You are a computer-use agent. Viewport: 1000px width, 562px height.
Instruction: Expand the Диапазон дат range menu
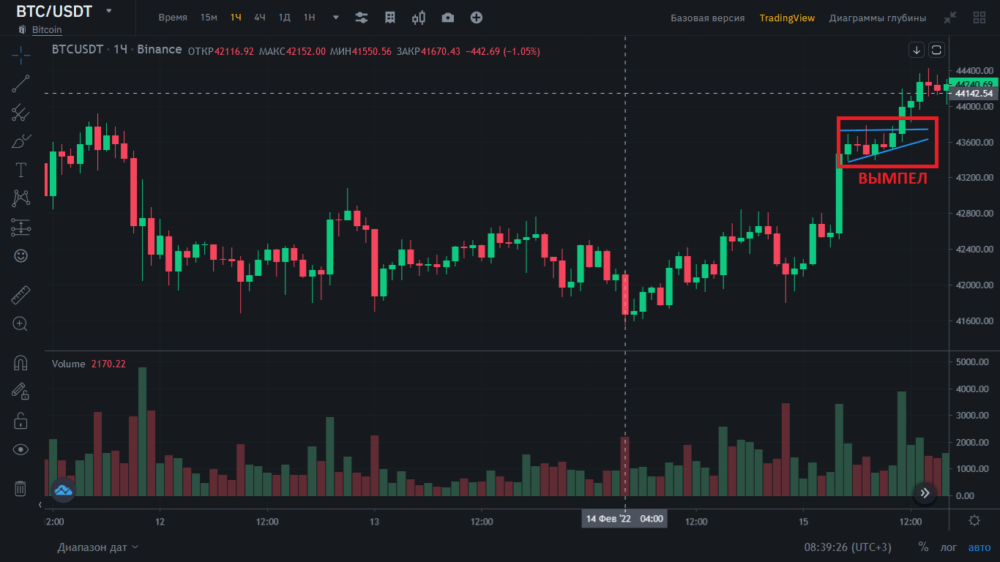coord(98,547)
